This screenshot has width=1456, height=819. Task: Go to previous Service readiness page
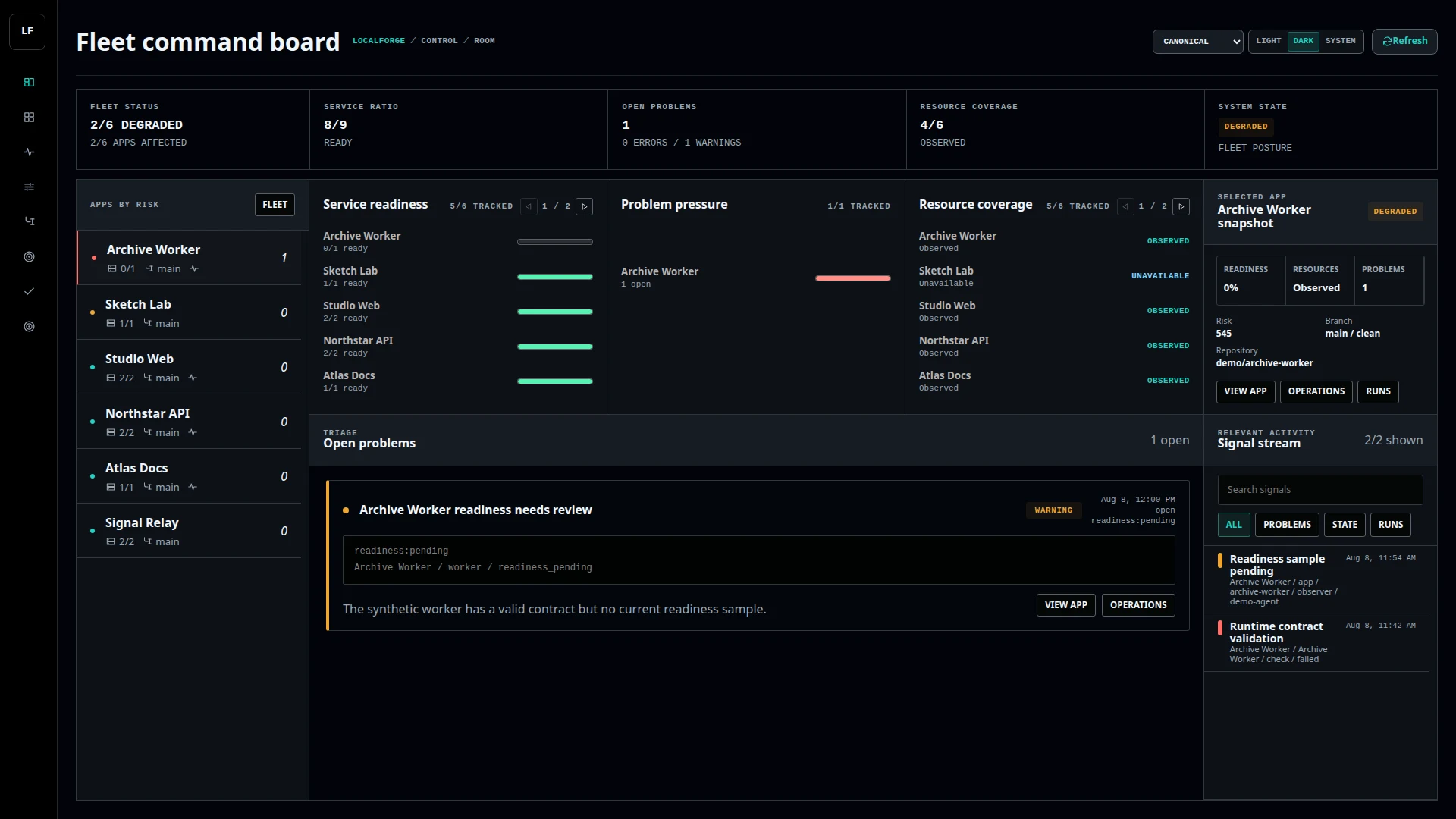pos(529,206)
